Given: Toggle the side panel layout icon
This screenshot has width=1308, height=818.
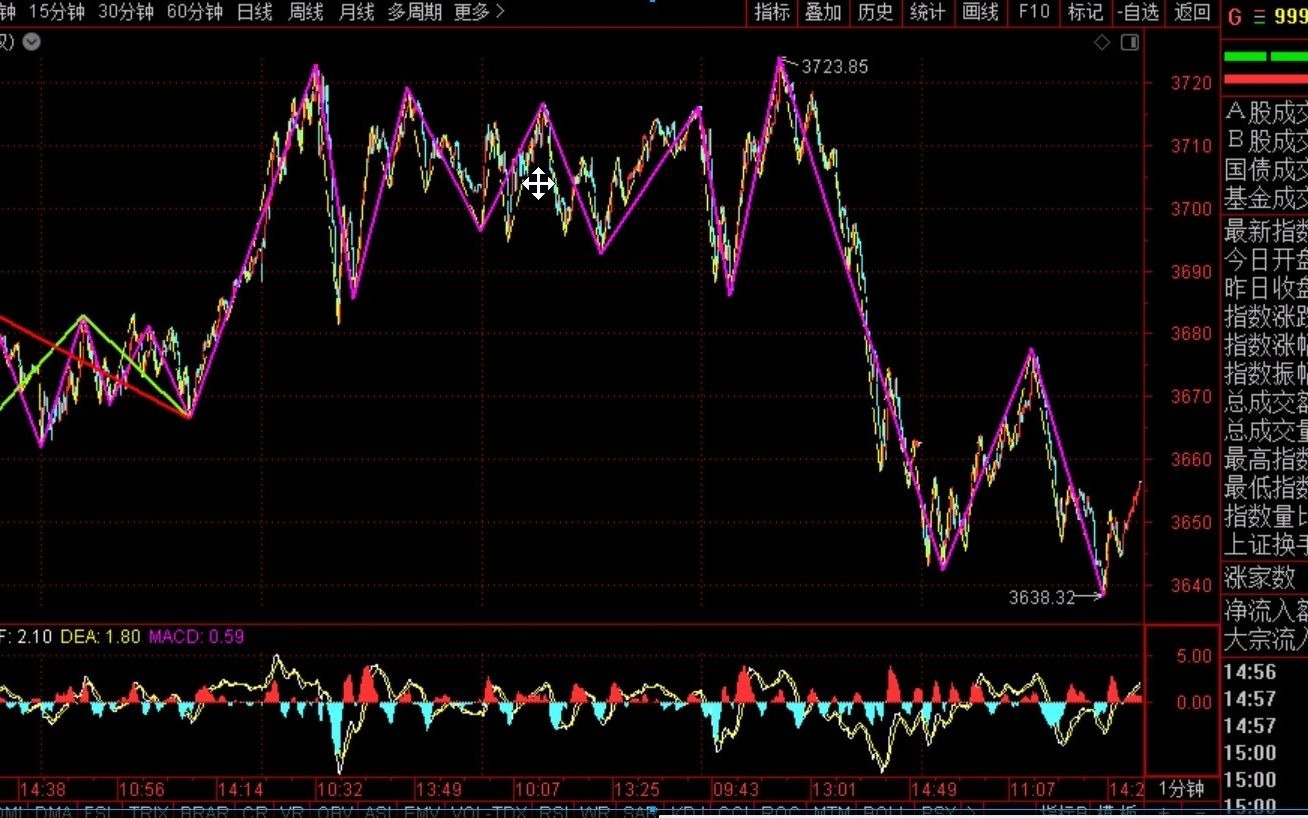Looking at the screenshot, I should 1129,42.
